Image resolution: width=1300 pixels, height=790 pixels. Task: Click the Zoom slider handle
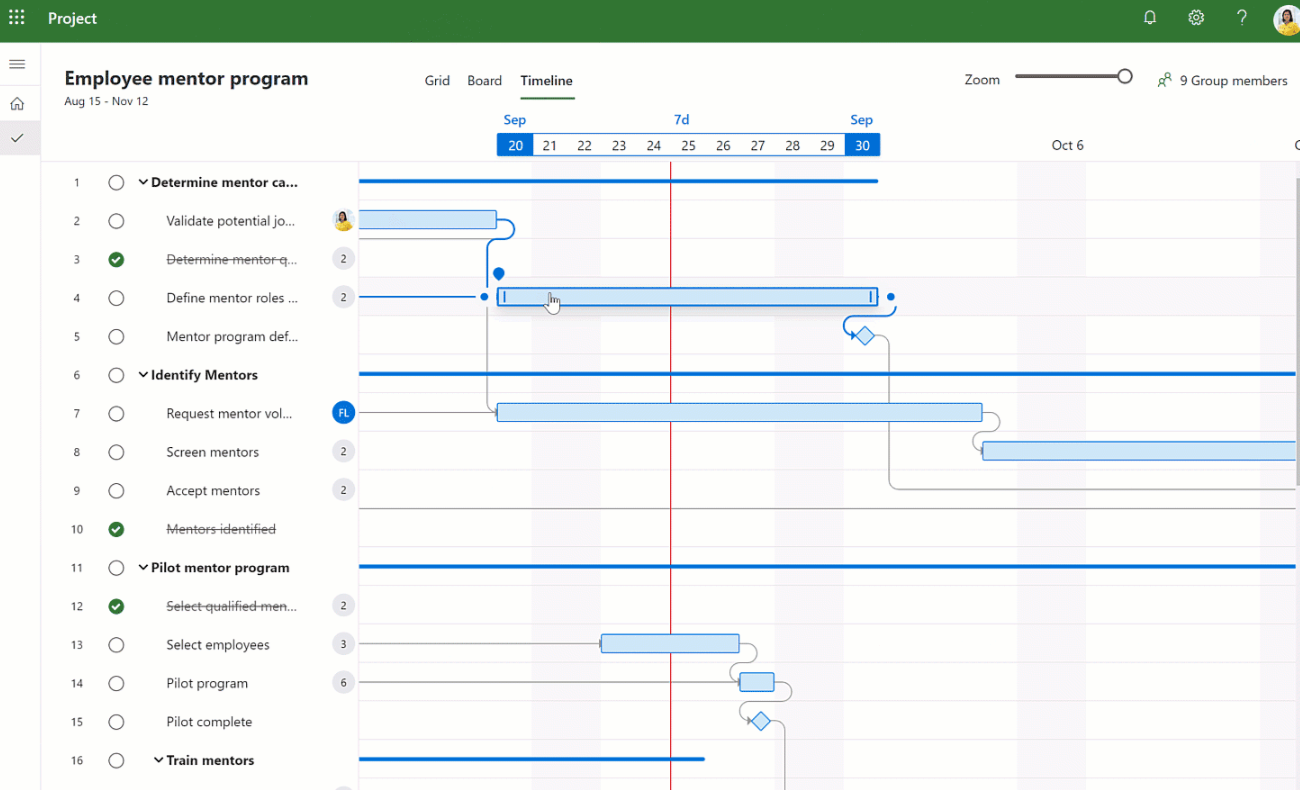tap(1125, 77)
